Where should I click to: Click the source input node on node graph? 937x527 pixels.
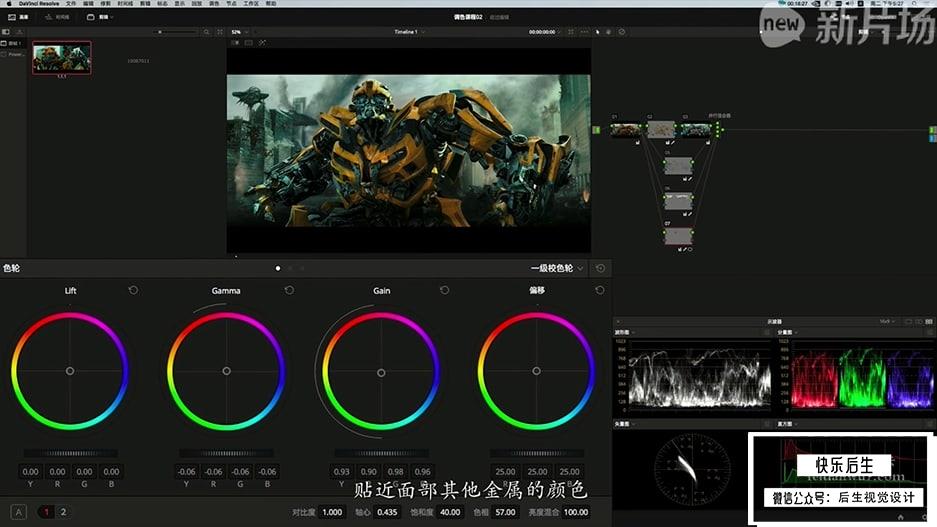[596, 130]
